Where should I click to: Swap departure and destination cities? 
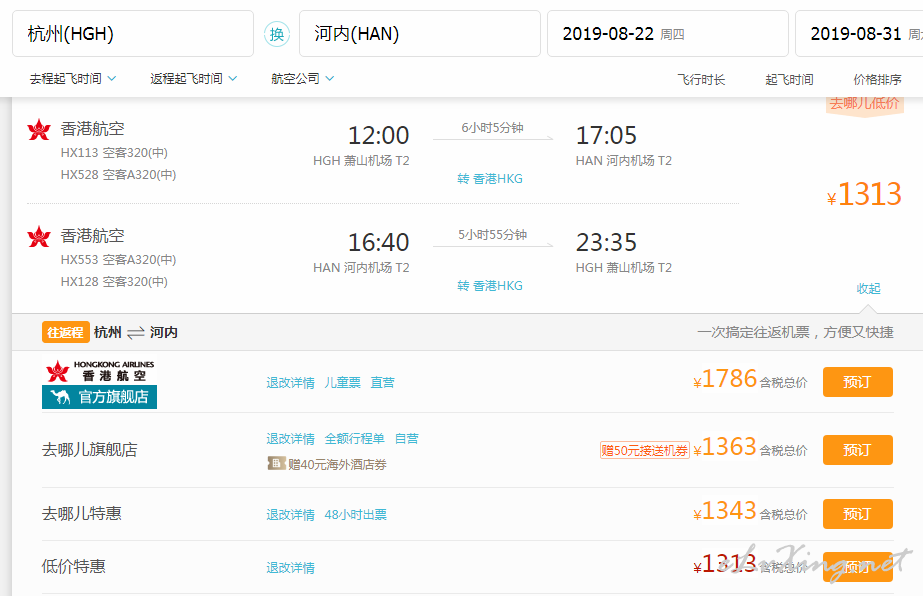pyautogui.click(x=277, y=34)
